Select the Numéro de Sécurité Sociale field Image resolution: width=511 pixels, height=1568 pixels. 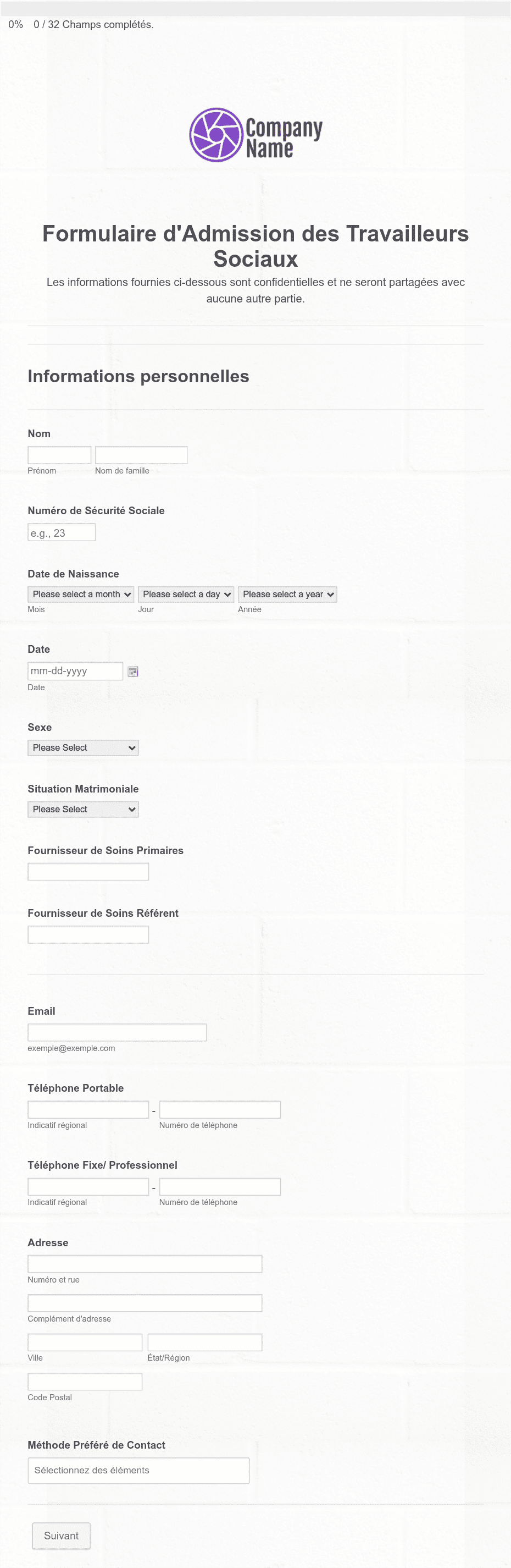tap(62, 532)
